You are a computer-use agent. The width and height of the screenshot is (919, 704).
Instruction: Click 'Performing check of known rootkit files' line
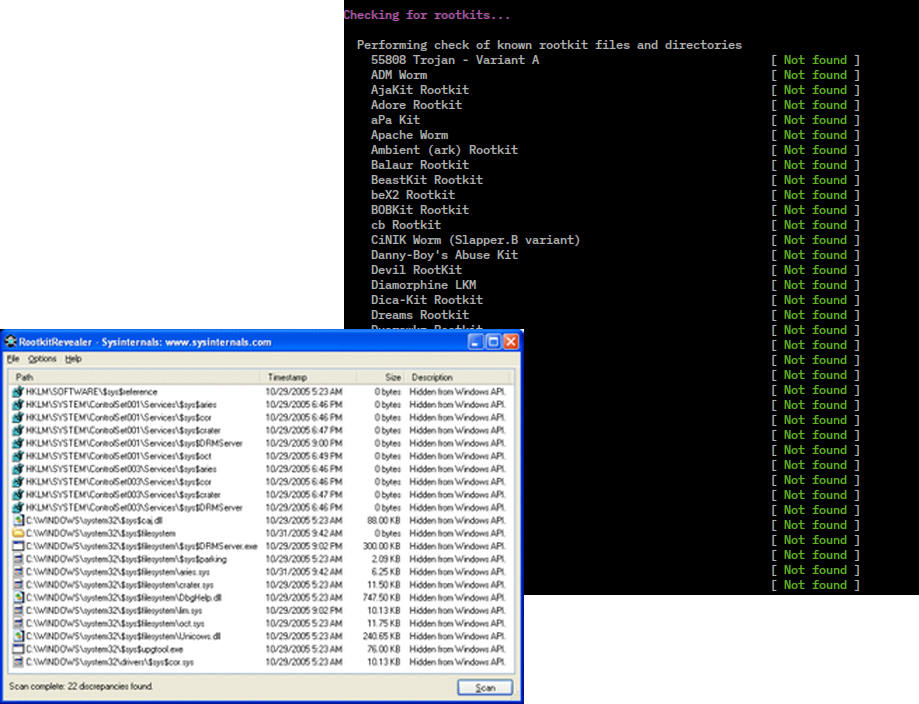click(x=549, y=45)
